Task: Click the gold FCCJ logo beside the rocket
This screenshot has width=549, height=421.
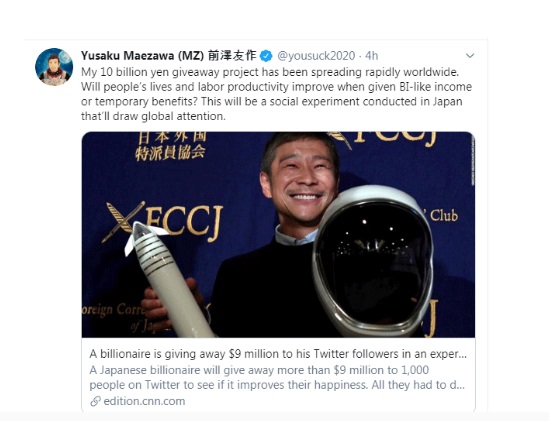Action: coord(162,222)
